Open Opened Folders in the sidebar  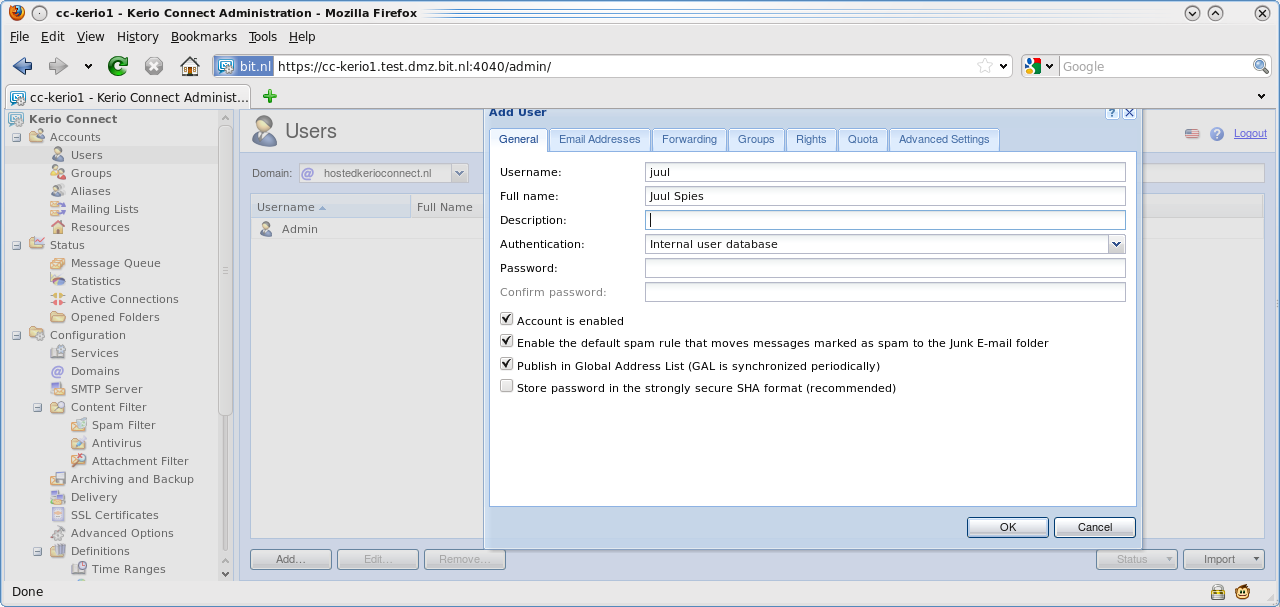coord(115,317)
